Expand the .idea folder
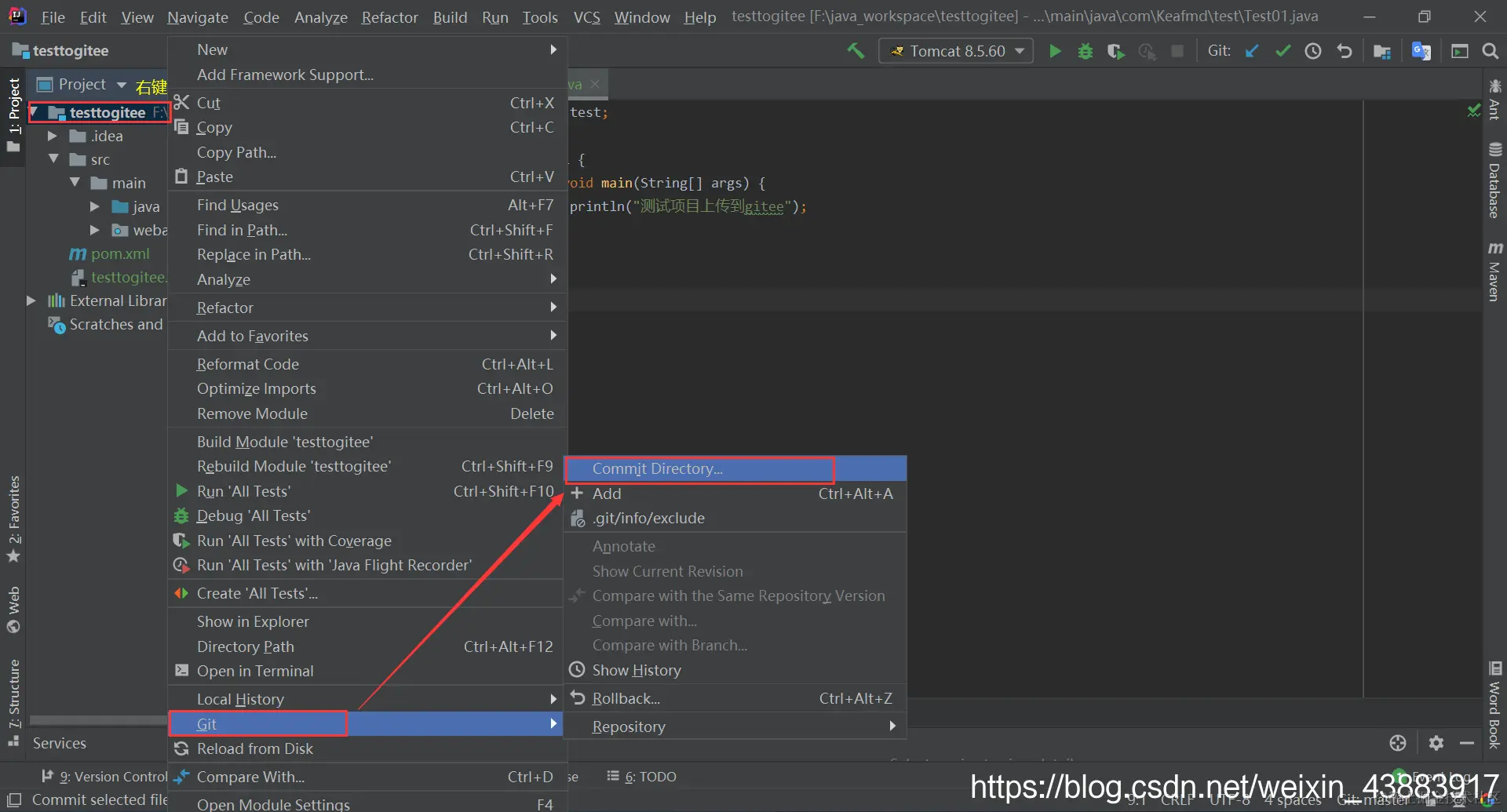 point(53,136)
